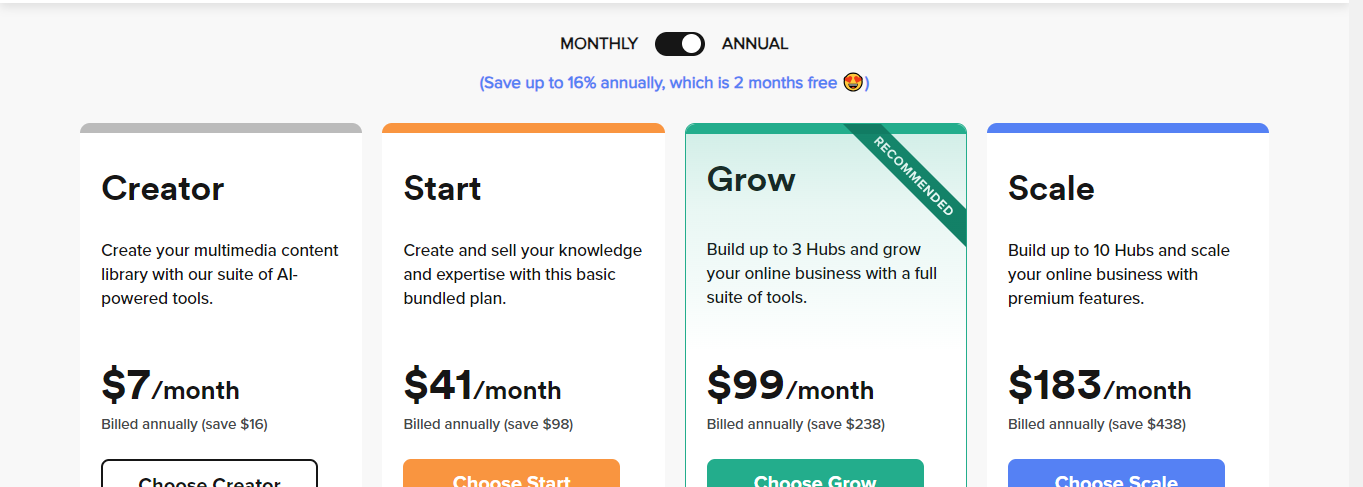Click the Creator plan heading
The image size is (1363, 487).
(x=163, y=188)
